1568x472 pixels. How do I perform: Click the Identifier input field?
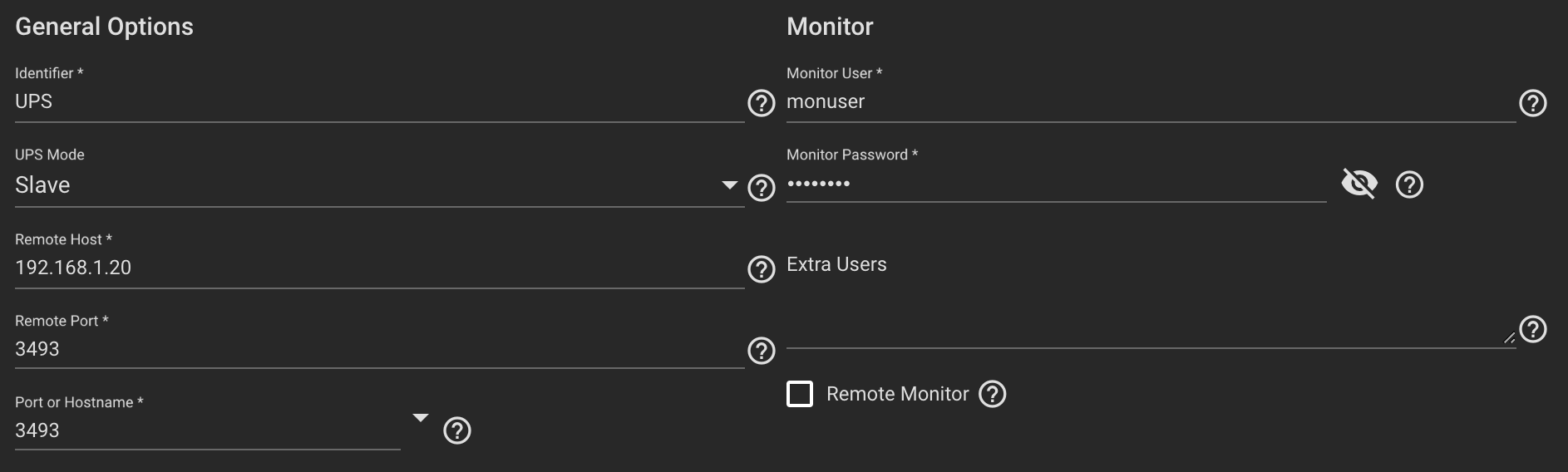[379, 102]
